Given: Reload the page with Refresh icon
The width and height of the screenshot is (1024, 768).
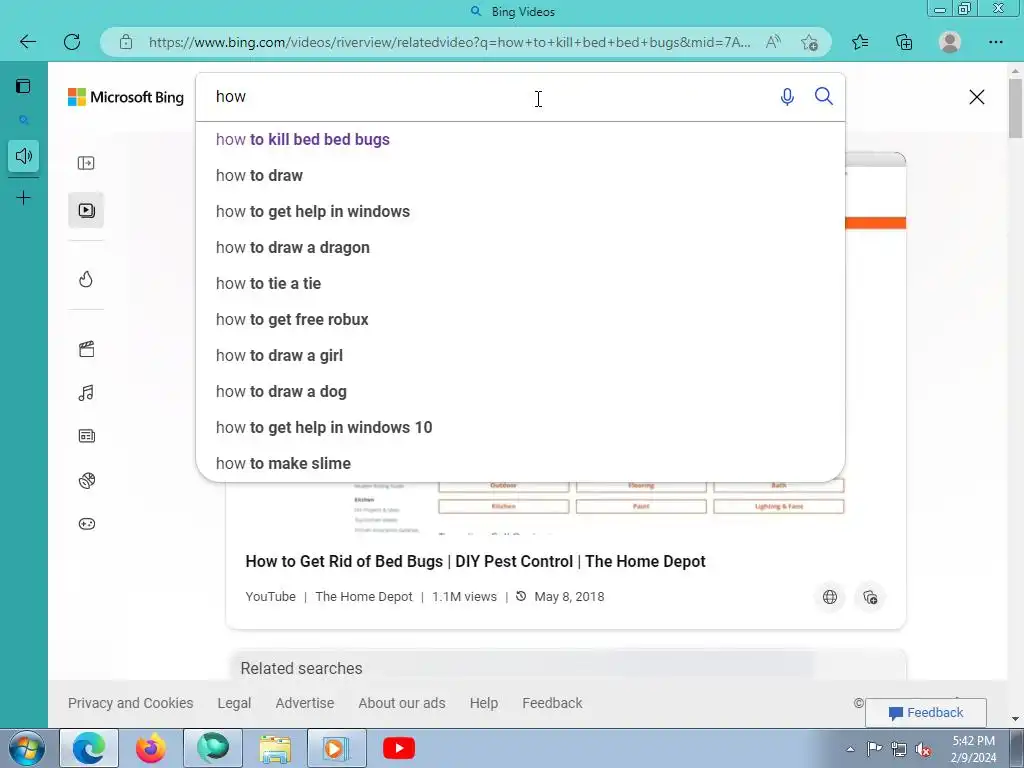Looking at the screenshot, I should 72,42.
